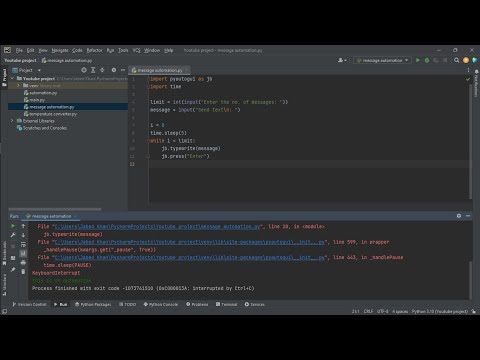Clear console with trash icon
The image size is (480, 360).
(23, 272)
